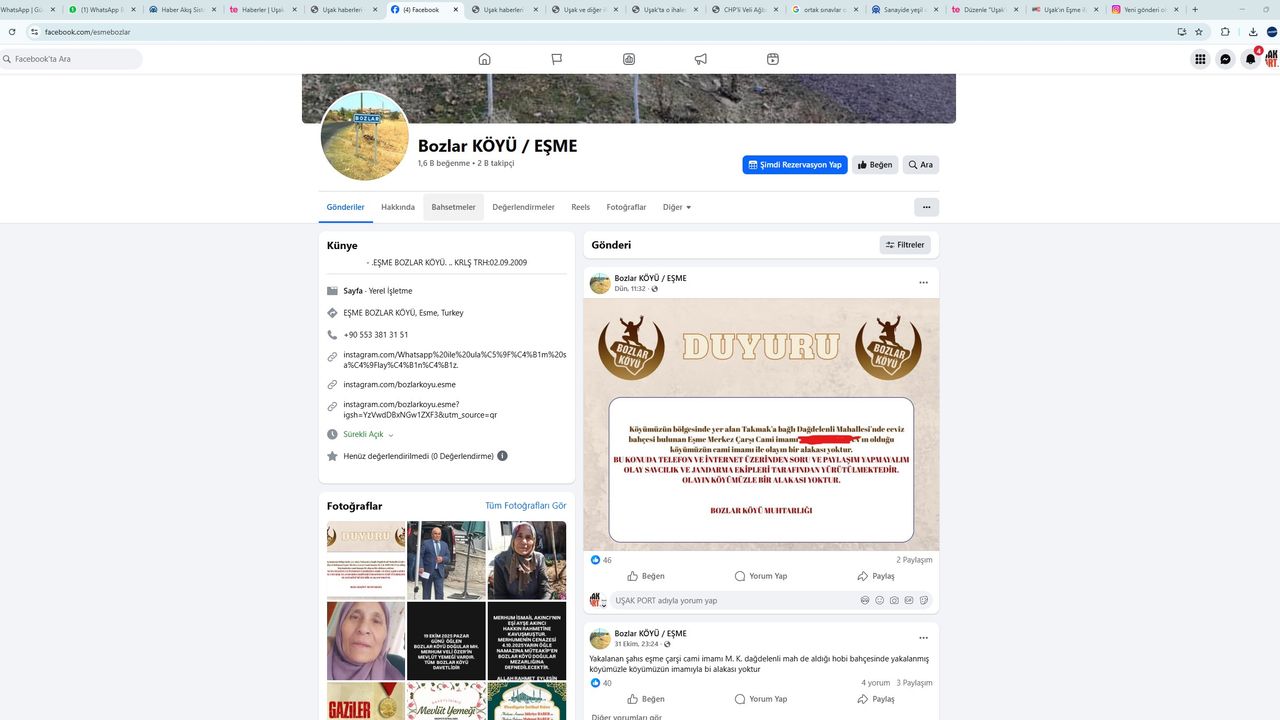Open the Facebook menu grid icon
The image size is (1280, 720).
(x=1200, y=59)
